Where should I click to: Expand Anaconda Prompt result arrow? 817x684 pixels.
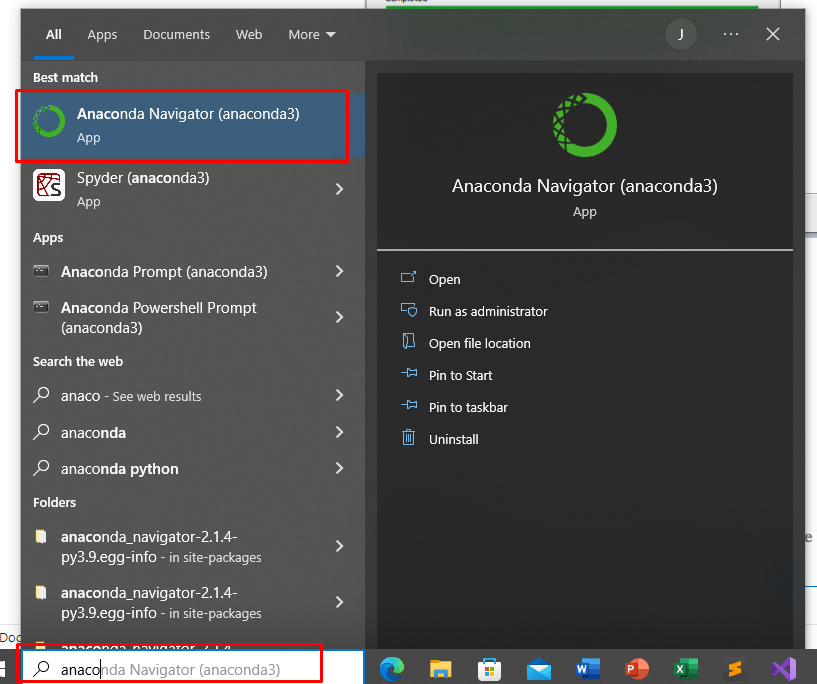pos(339,271)
